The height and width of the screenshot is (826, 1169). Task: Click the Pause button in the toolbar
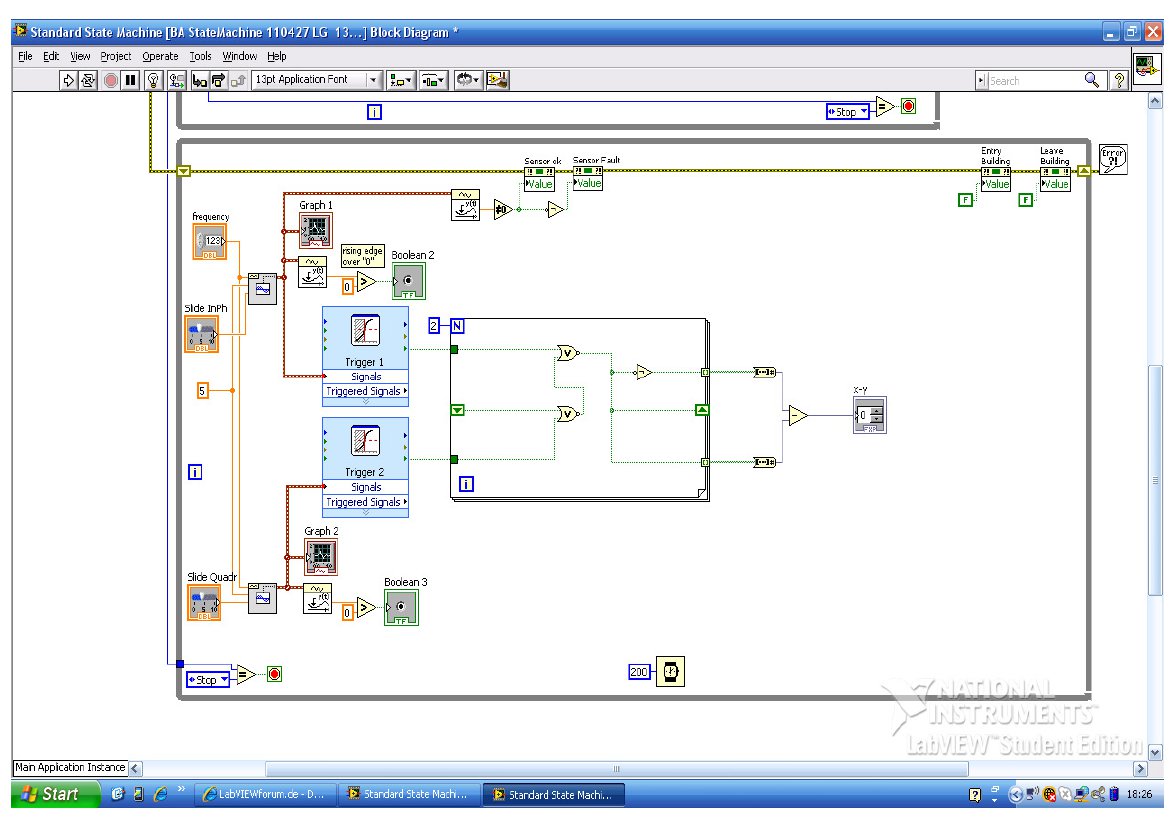(130, 80)
